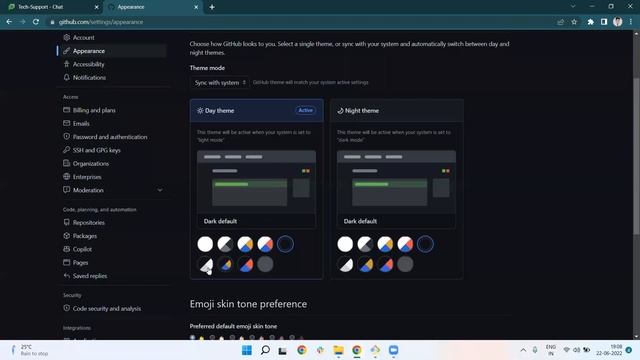This screenshot has width=640, height=360.
Task: Expand the Moderation section chevron
Action: point(160,190)
